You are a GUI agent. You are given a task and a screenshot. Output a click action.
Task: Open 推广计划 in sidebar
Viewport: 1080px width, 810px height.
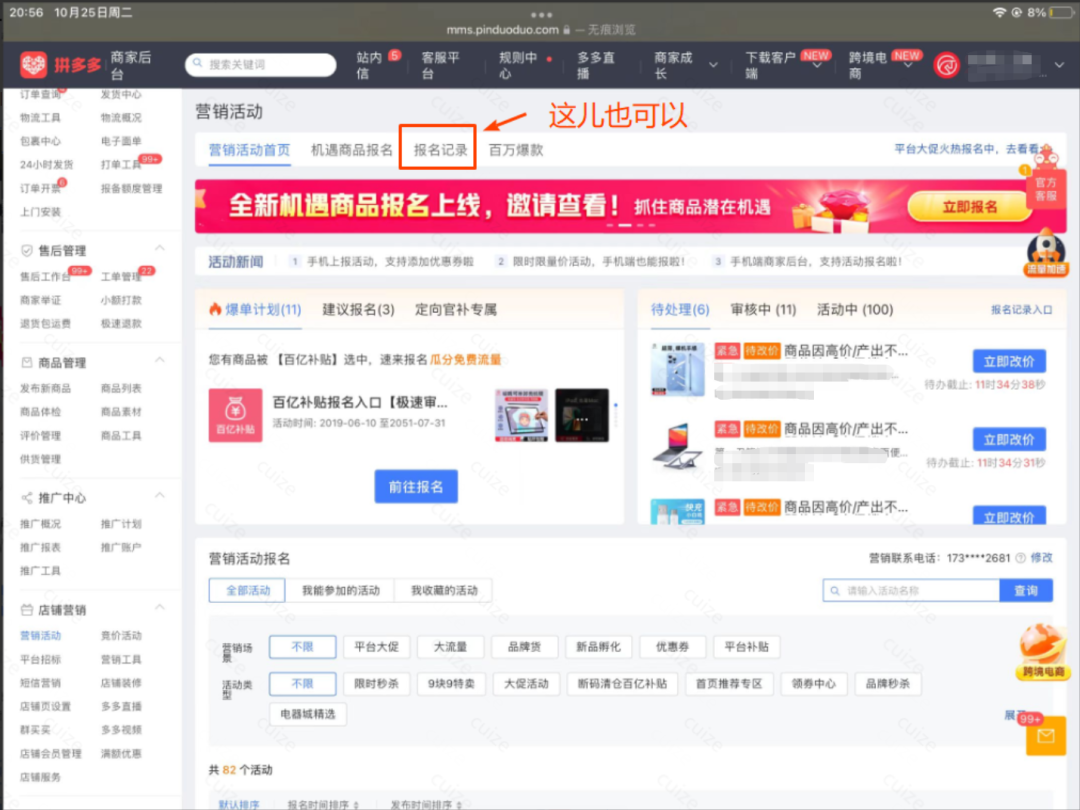[121, 524]
